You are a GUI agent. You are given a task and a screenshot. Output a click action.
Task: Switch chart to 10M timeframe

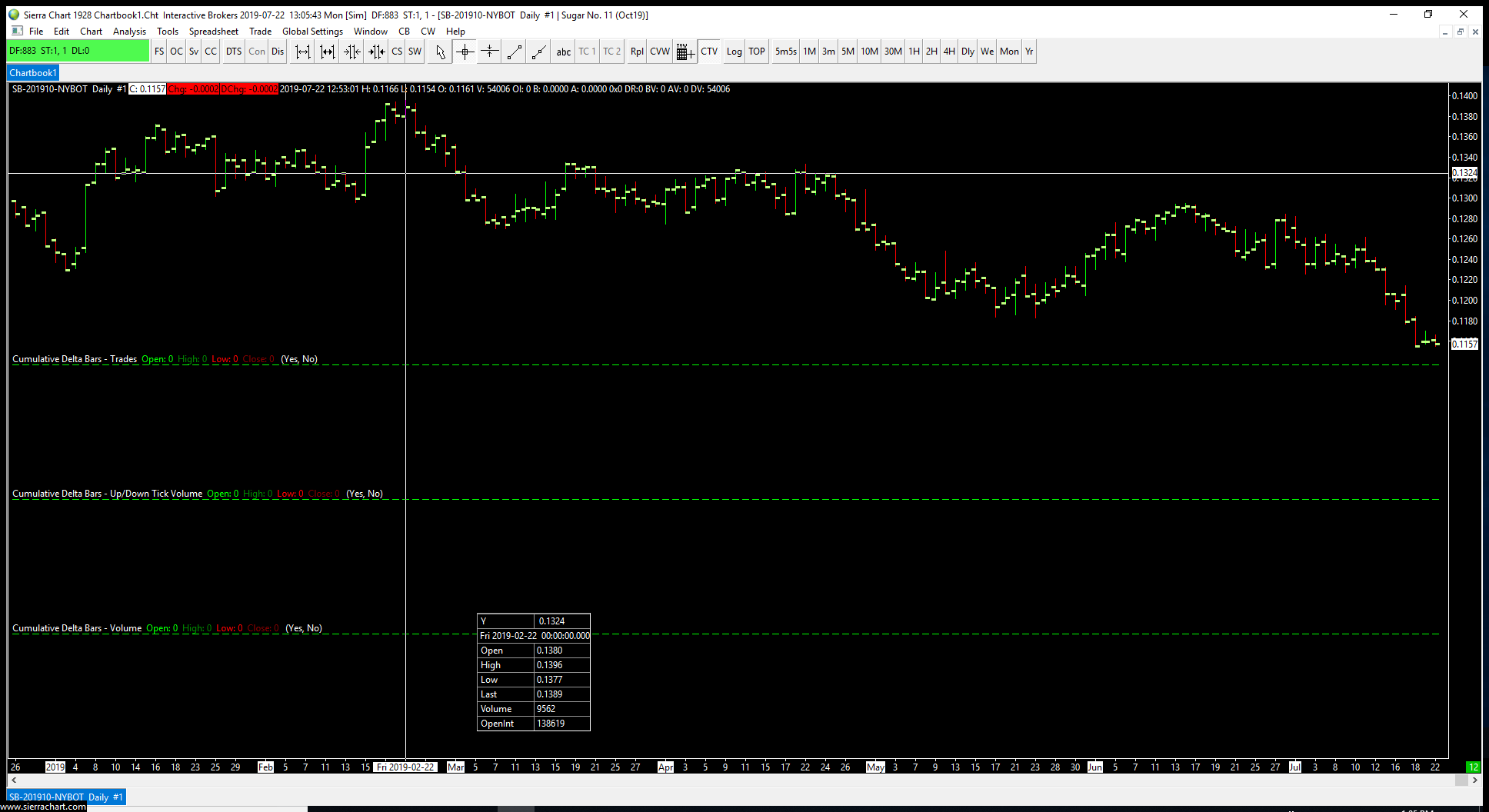[x=870, y=52]
